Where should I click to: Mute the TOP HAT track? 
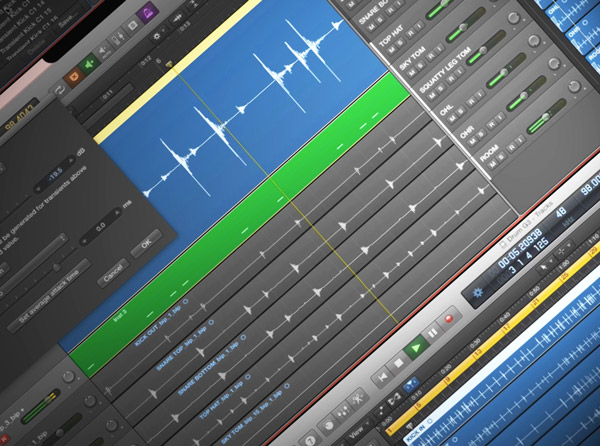(392, 49)
